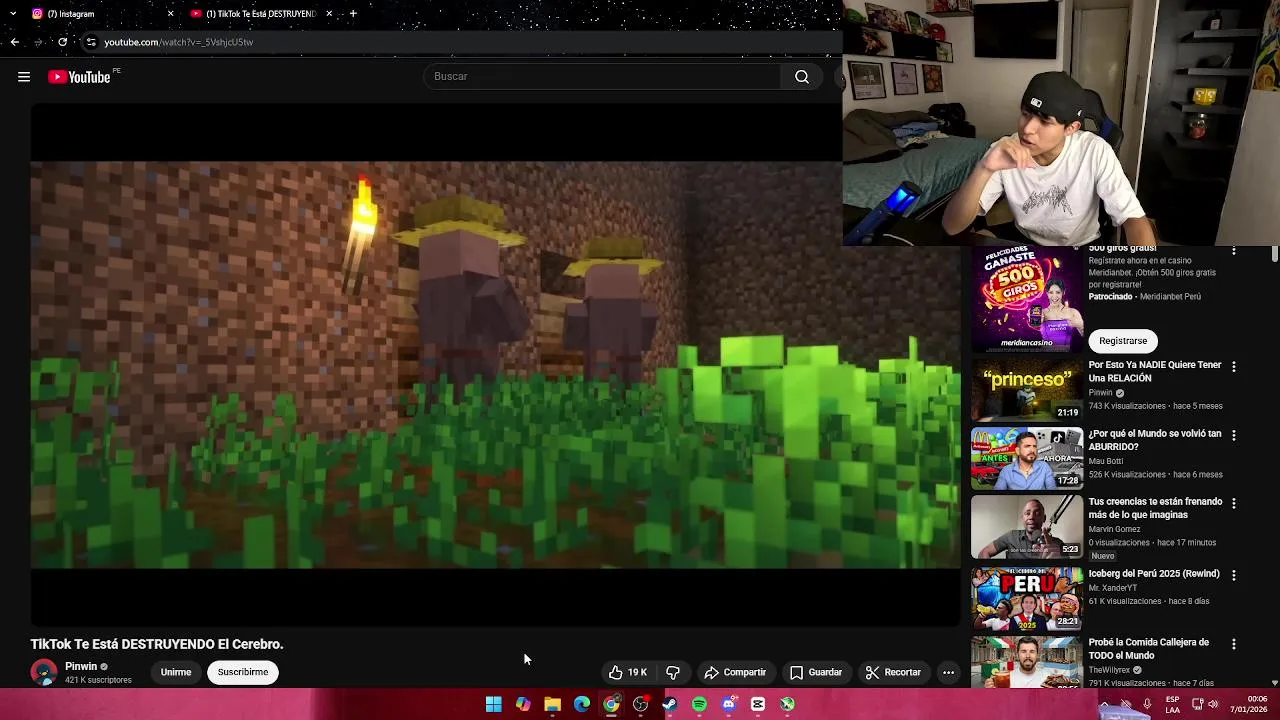
Task: Click the Minecraft video player area
Action: click(495, 365)
